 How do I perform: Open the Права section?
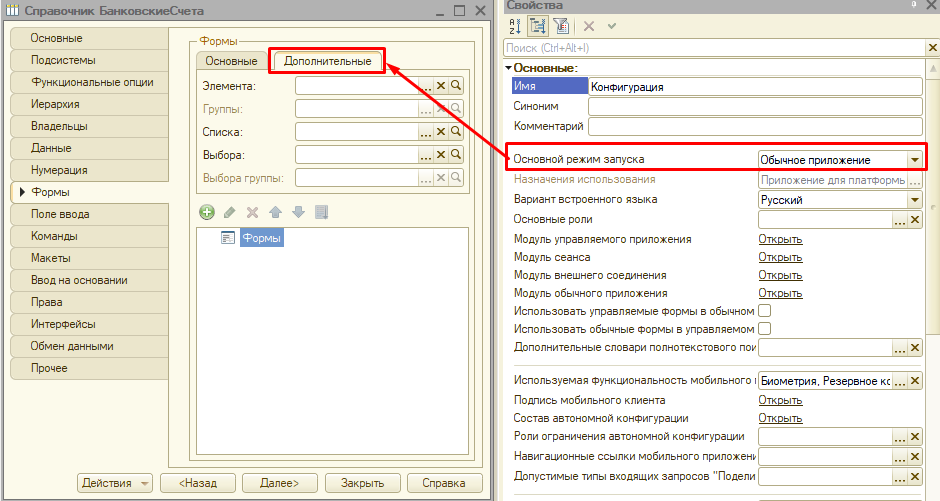tap(89, 302)
